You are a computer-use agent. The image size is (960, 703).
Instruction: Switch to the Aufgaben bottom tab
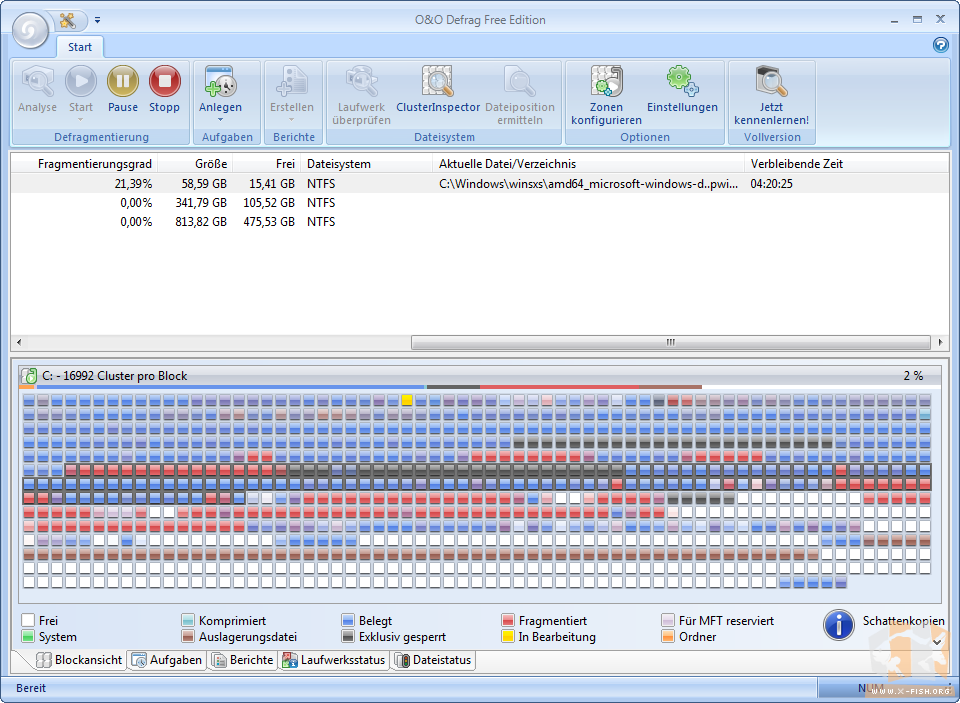[x=167, y=660]
